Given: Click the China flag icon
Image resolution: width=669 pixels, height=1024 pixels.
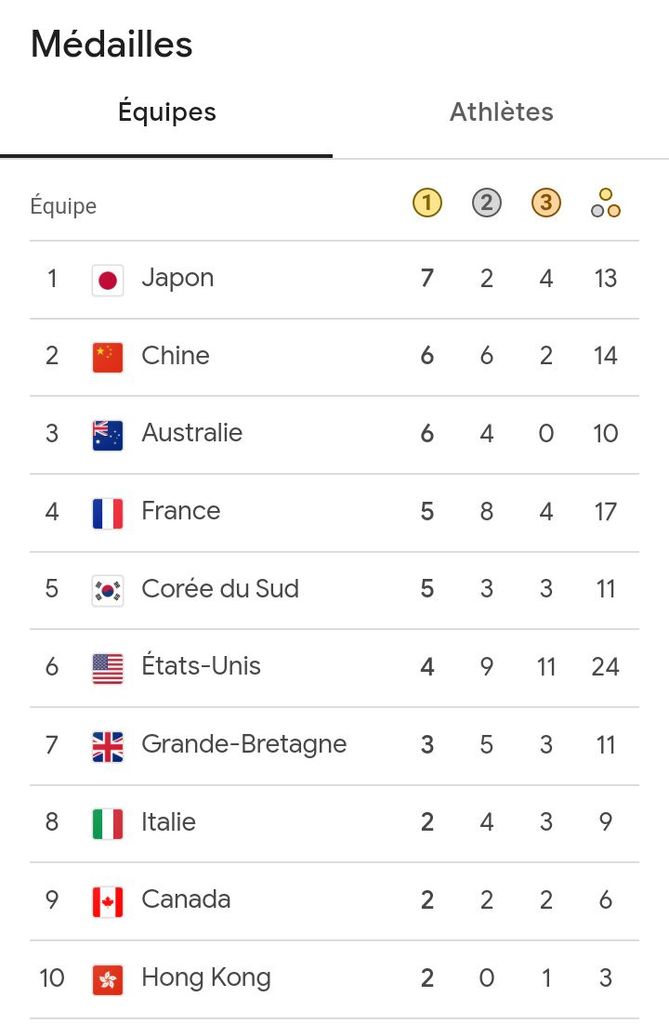Looking at the screenshot, I should coord(108,357).
